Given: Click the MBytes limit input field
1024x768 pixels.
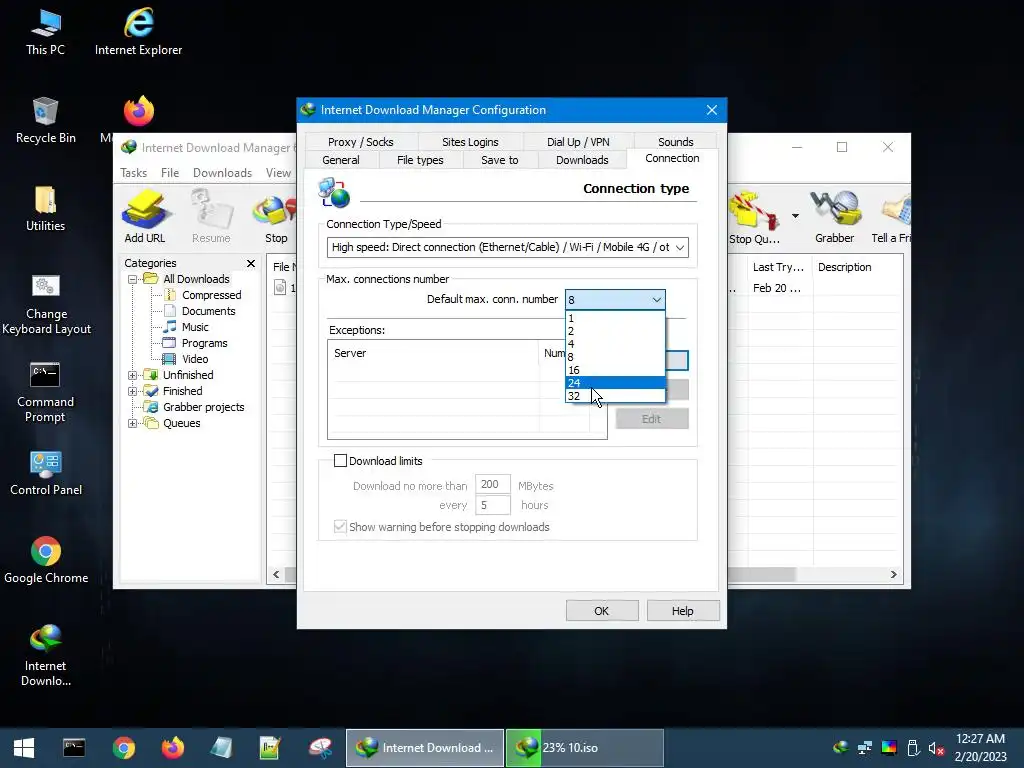Looking at the screenshot, I should [492, 485].
